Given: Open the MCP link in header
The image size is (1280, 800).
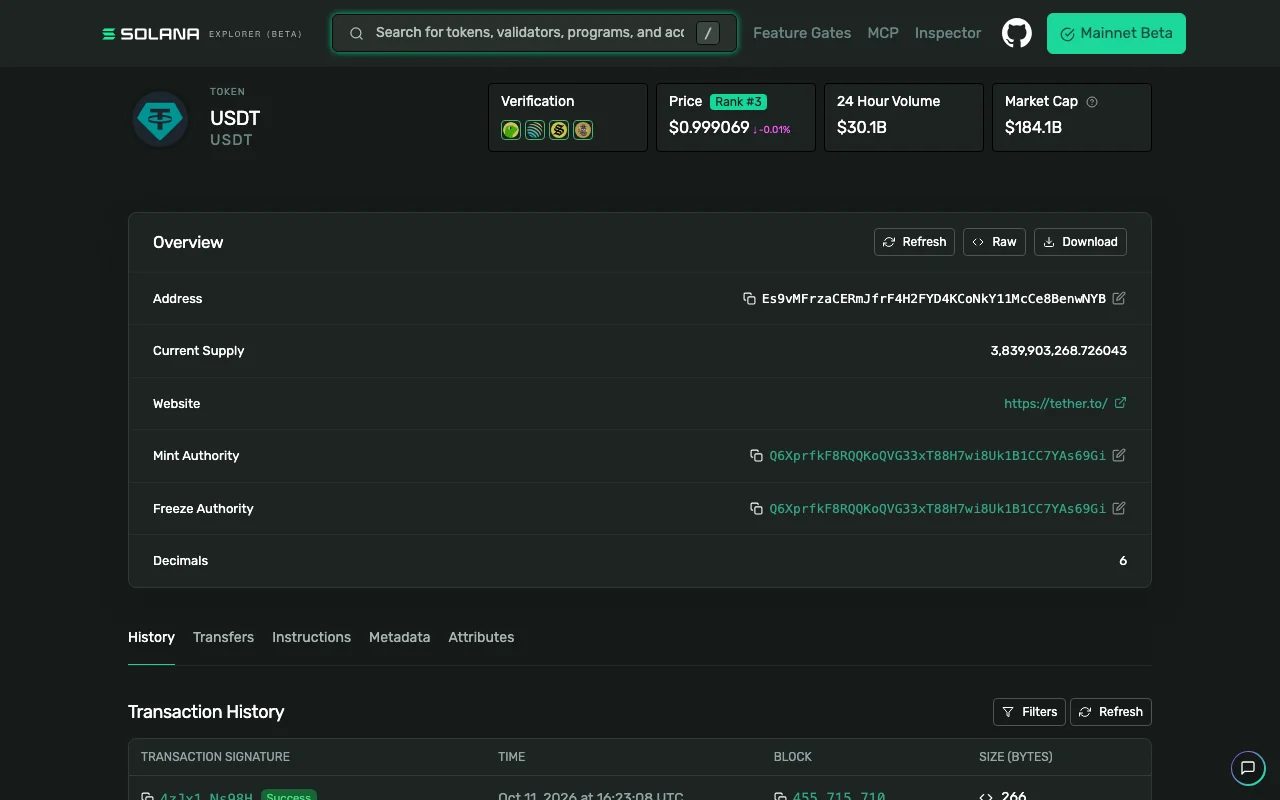Looking at the screenshot, I should (883, 33).
